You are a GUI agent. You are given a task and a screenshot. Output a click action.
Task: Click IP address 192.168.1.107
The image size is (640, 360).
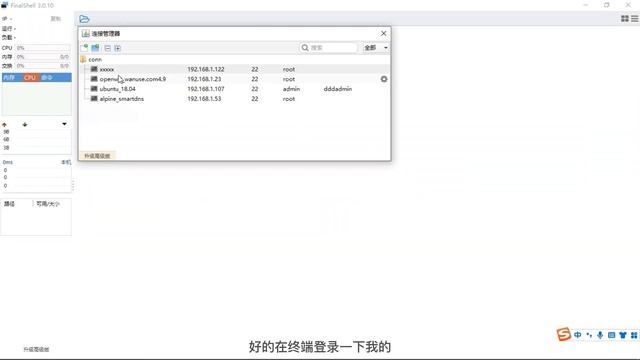(x=206, y=89)
